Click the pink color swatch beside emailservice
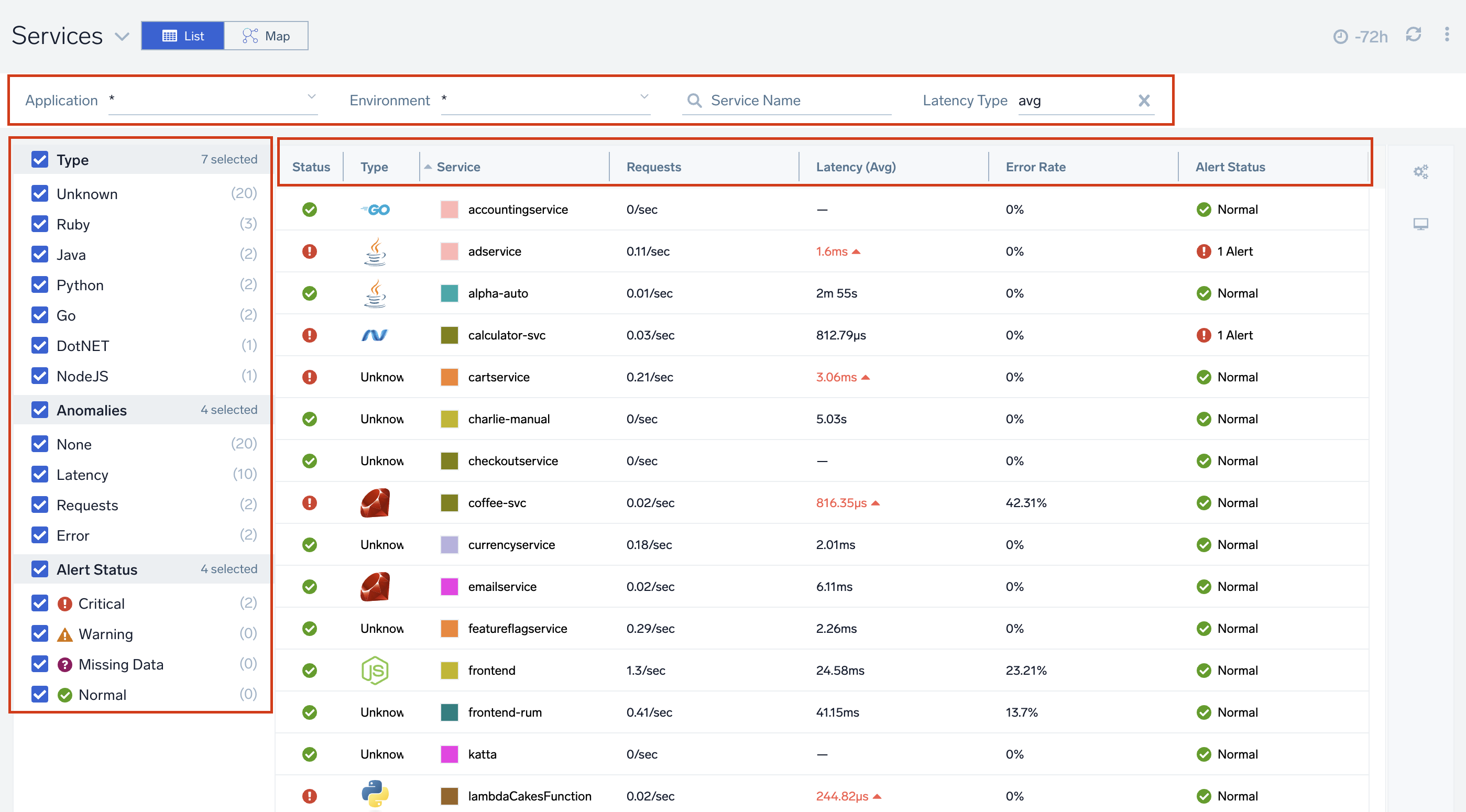Screen dimensions: 1466x812 [449, 586]
